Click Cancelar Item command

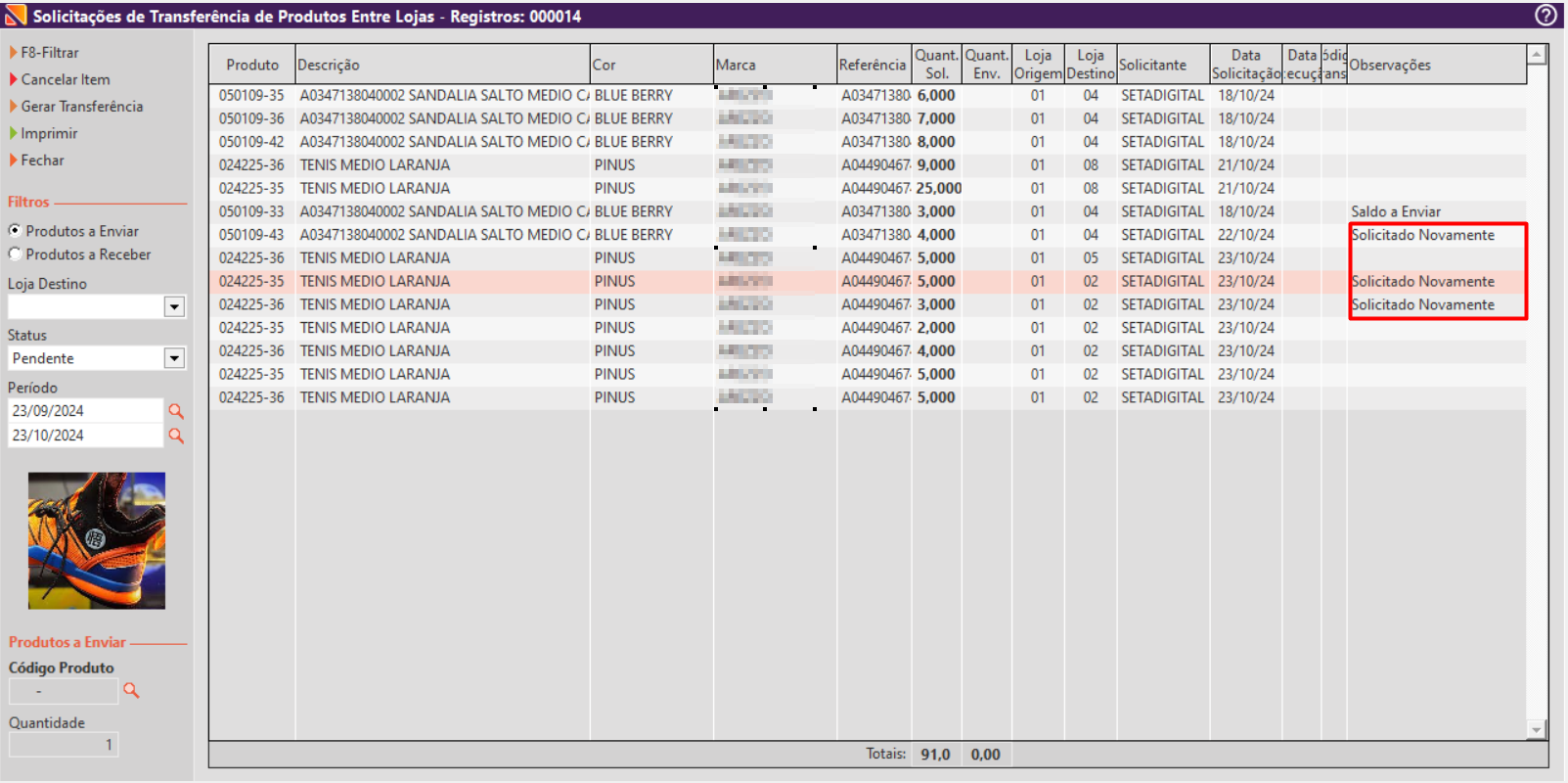(66, 79)
